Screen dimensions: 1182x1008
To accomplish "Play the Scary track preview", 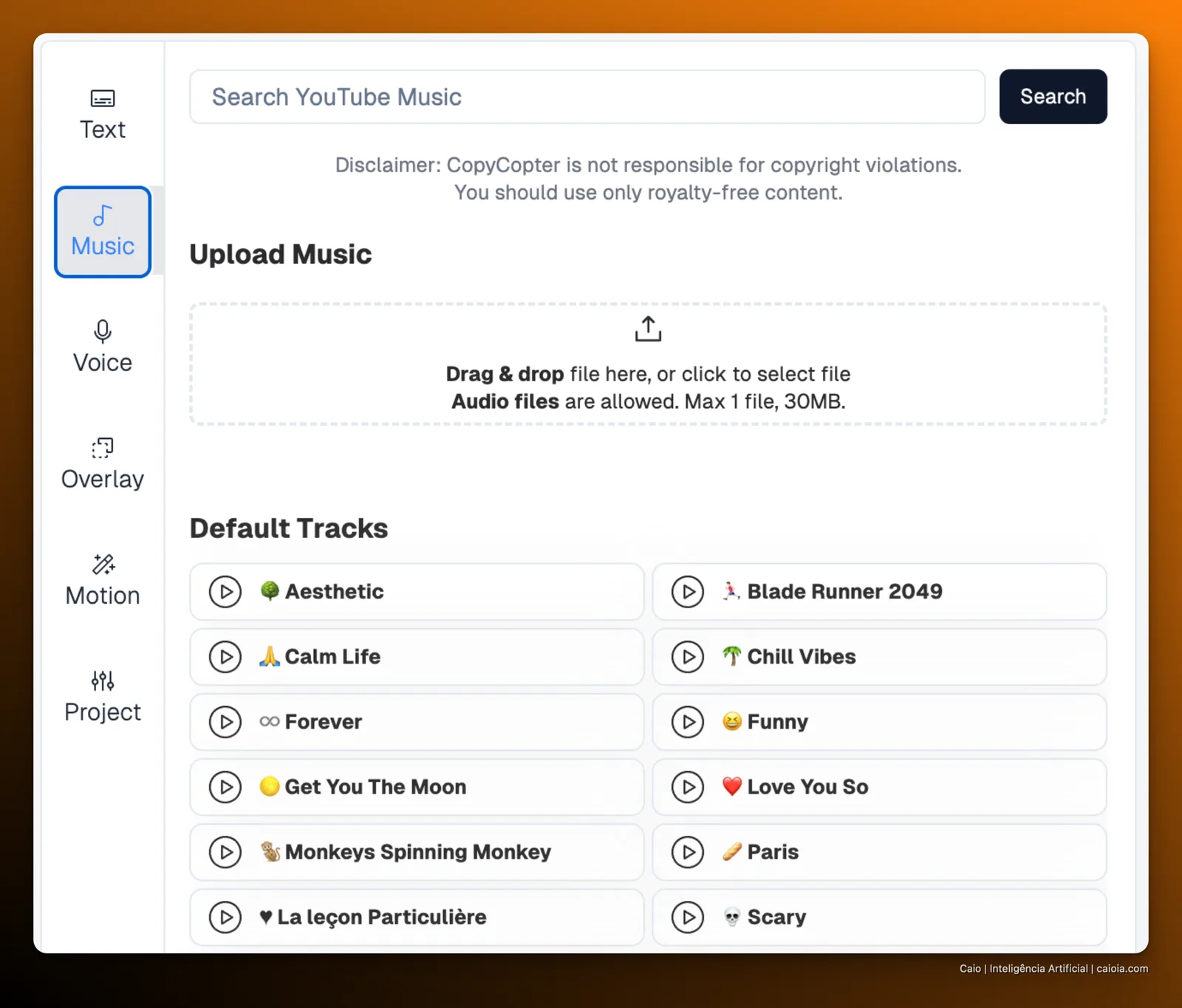I will pos(688,917).
